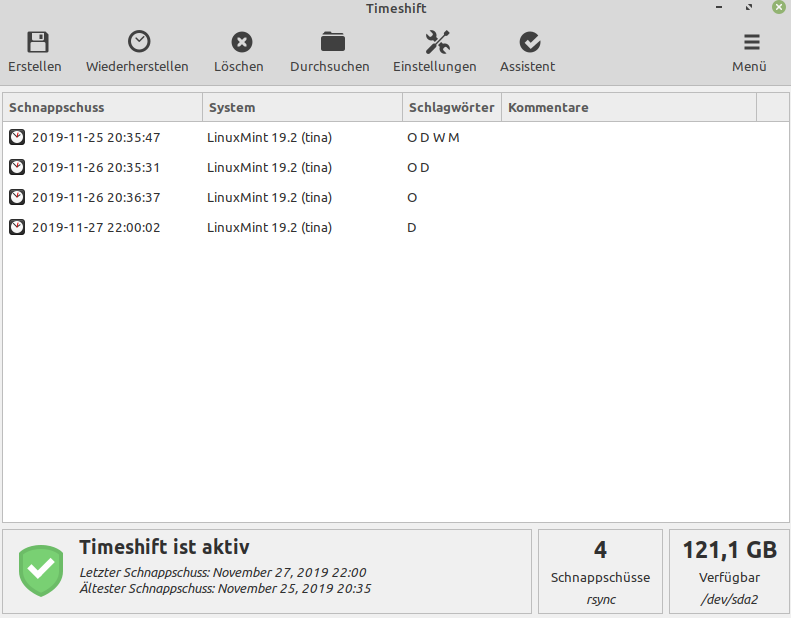Sort by Kommentare column header
Viewport: 791px width, 618px height.
coord(629,107)
